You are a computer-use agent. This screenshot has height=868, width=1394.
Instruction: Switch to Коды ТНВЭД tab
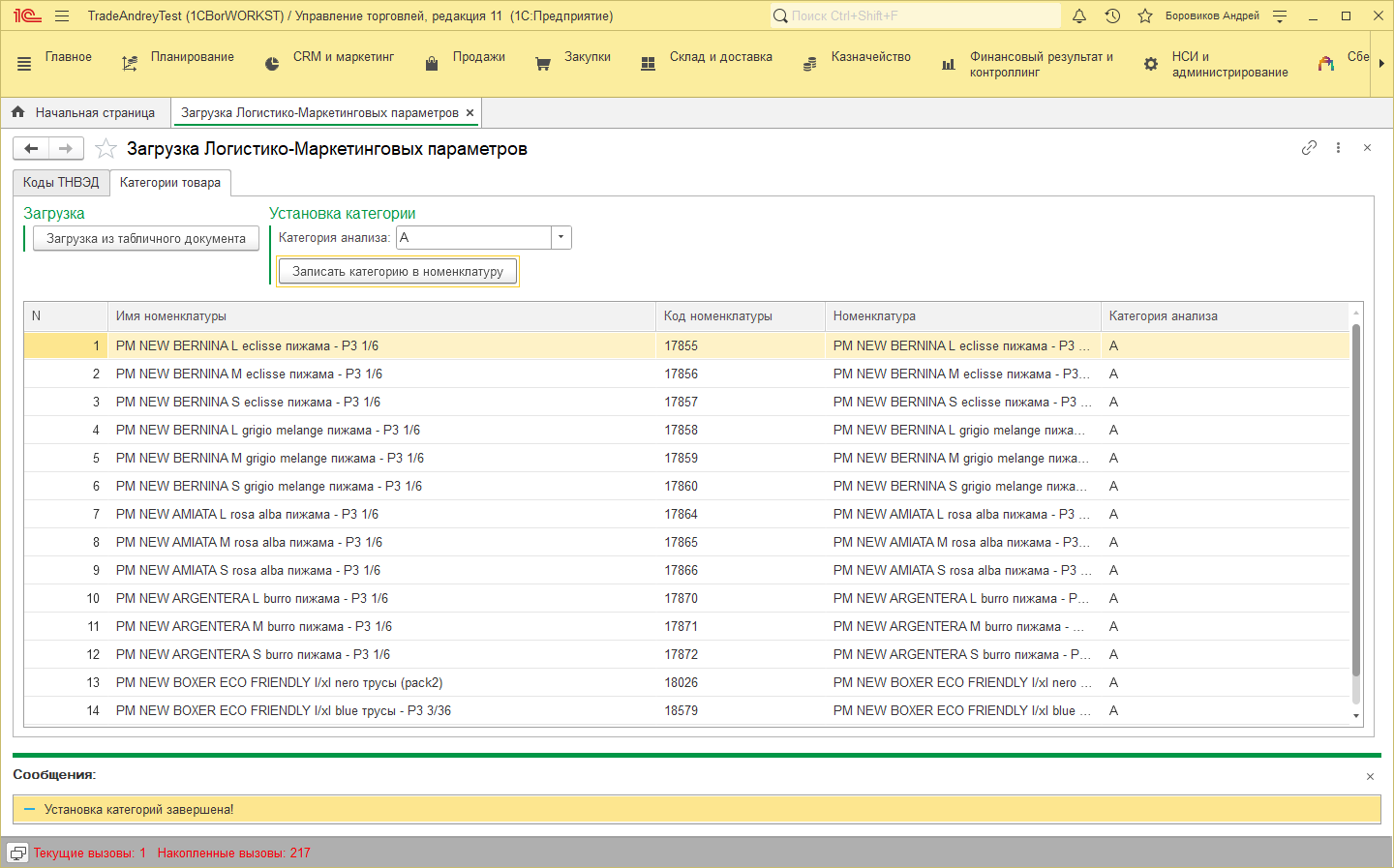(61, 182)
